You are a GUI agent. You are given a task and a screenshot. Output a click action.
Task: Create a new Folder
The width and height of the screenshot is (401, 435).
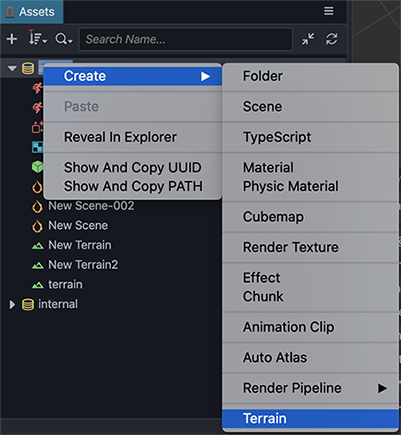tap(310, 76)
